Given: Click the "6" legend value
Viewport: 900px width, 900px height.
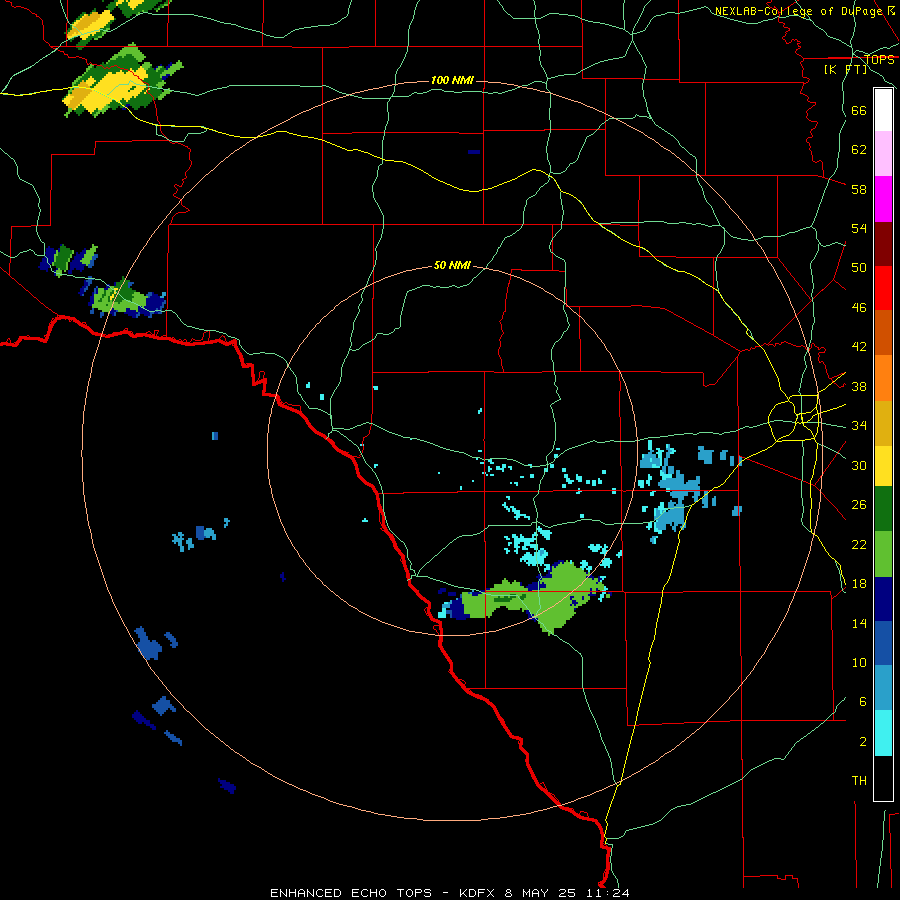Looking at the screenshot, I should click(862, 702).
